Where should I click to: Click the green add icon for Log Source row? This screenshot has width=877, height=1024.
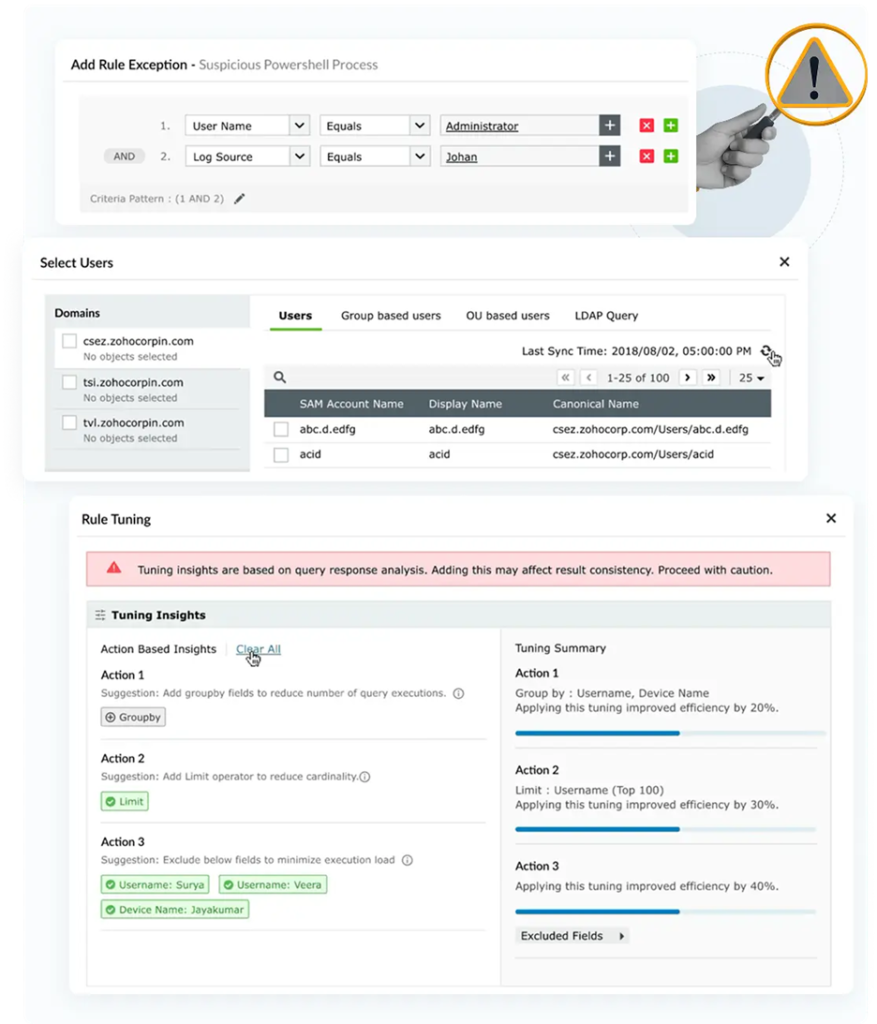[671, 156]
